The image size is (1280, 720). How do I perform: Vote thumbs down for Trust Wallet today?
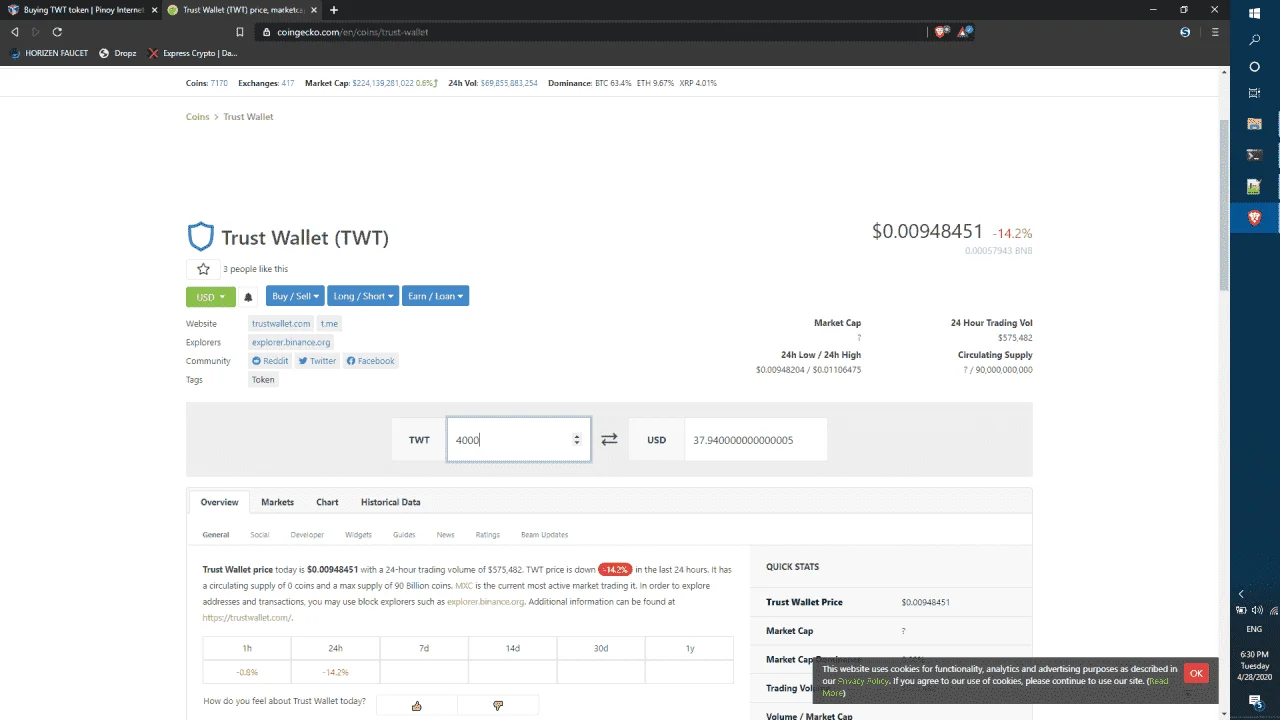(498, 705)
